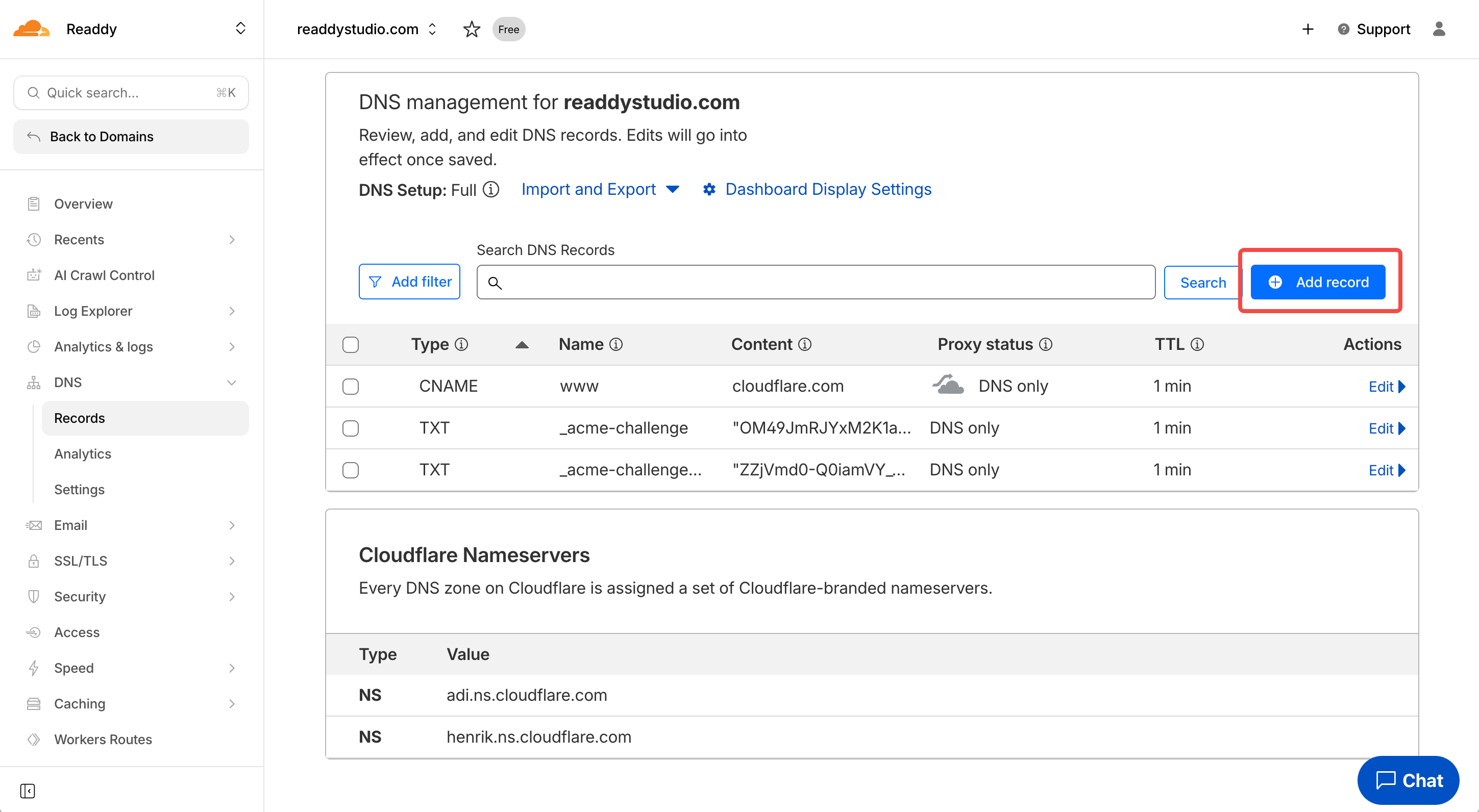Click the plus icon in the top bar
Viewport: 1479px width, 812px height.
[1308, 29]
